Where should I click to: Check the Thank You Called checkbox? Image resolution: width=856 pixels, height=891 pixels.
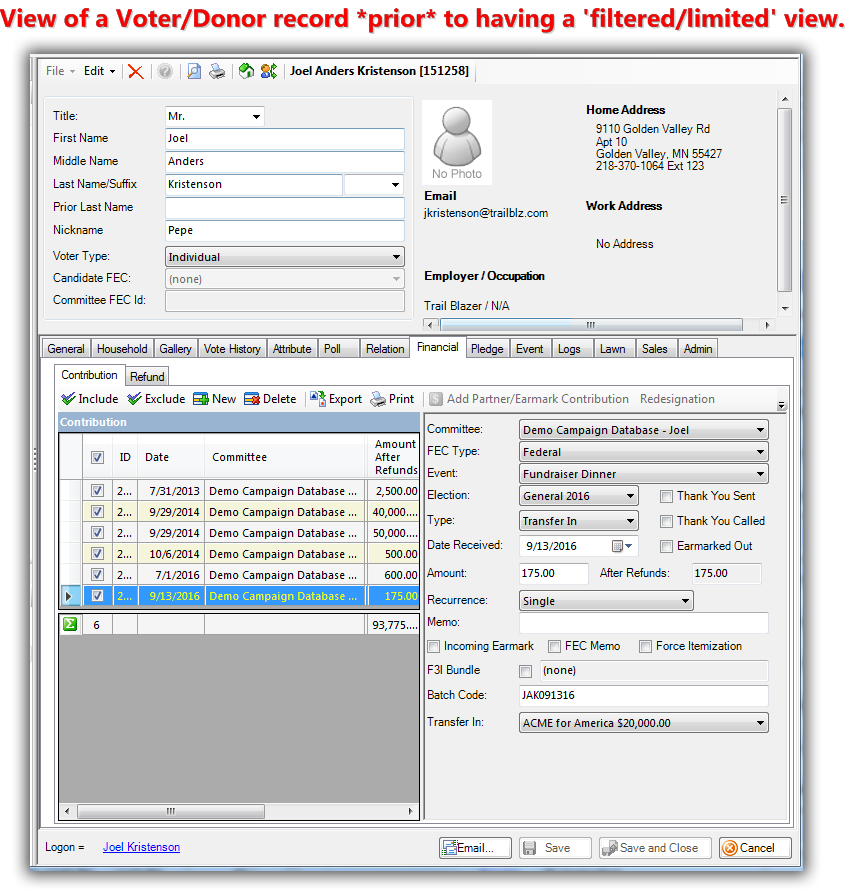coord(666,522)
